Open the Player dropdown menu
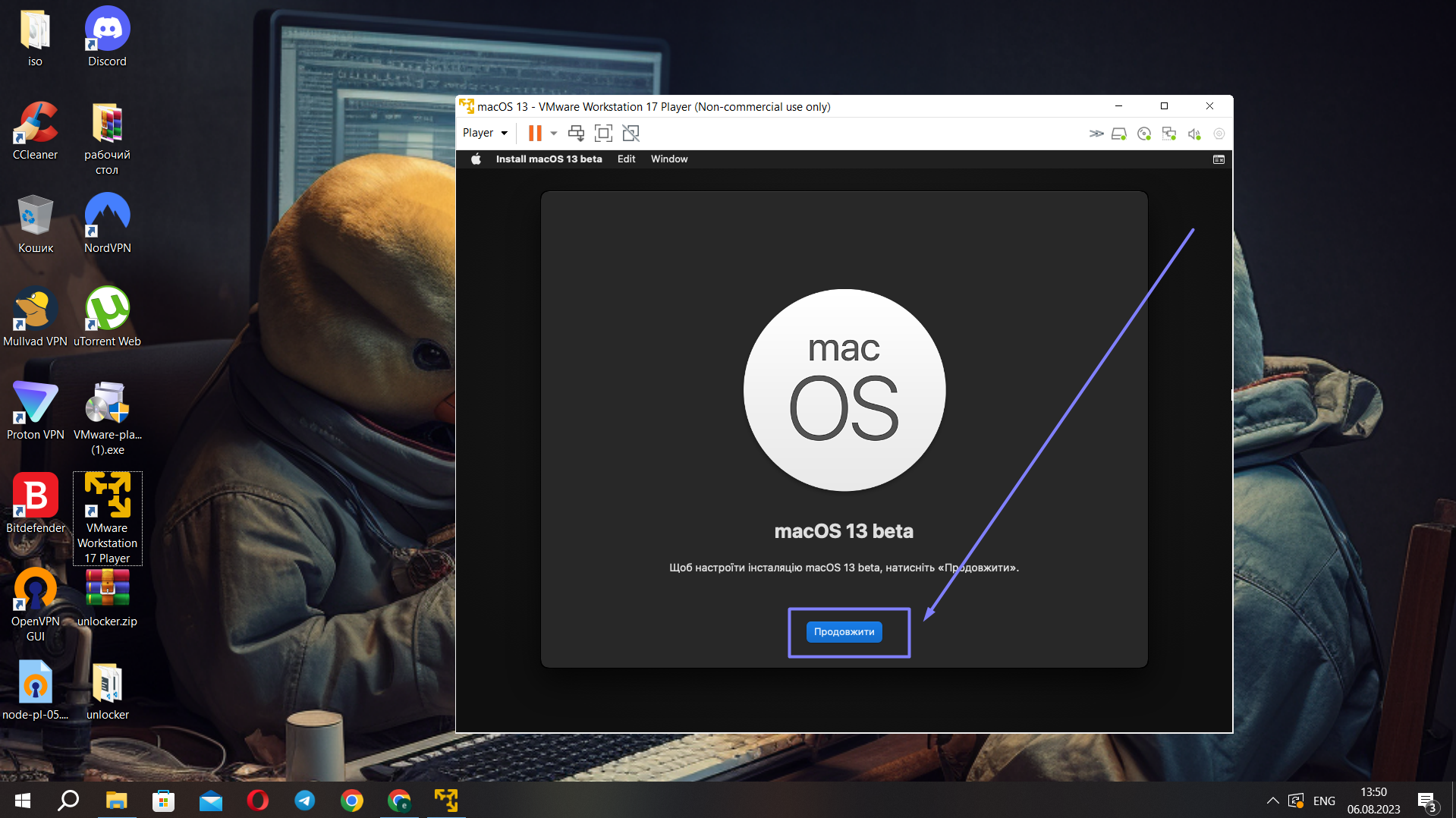1456x818 pixels. coord(485,133)
